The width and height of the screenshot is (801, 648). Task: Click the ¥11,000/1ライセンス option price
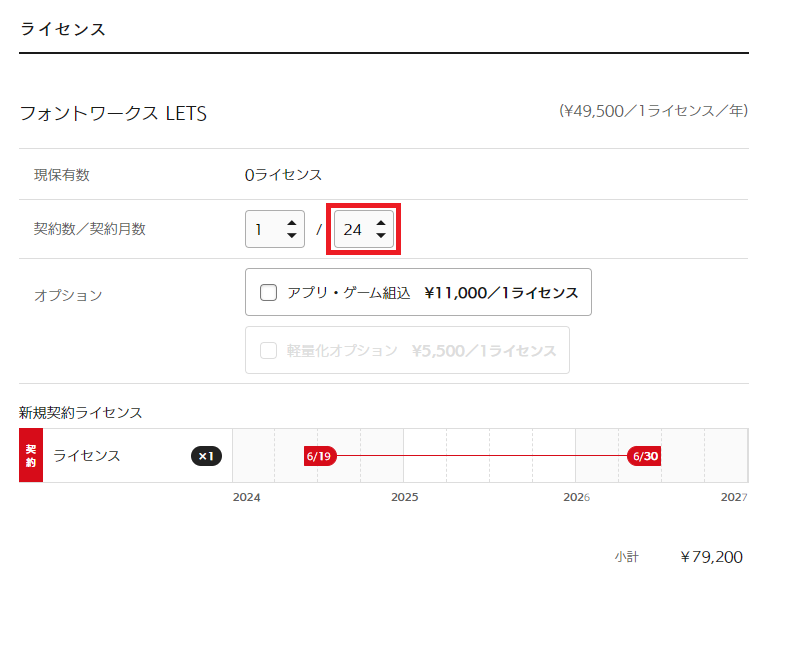(501, 293)
